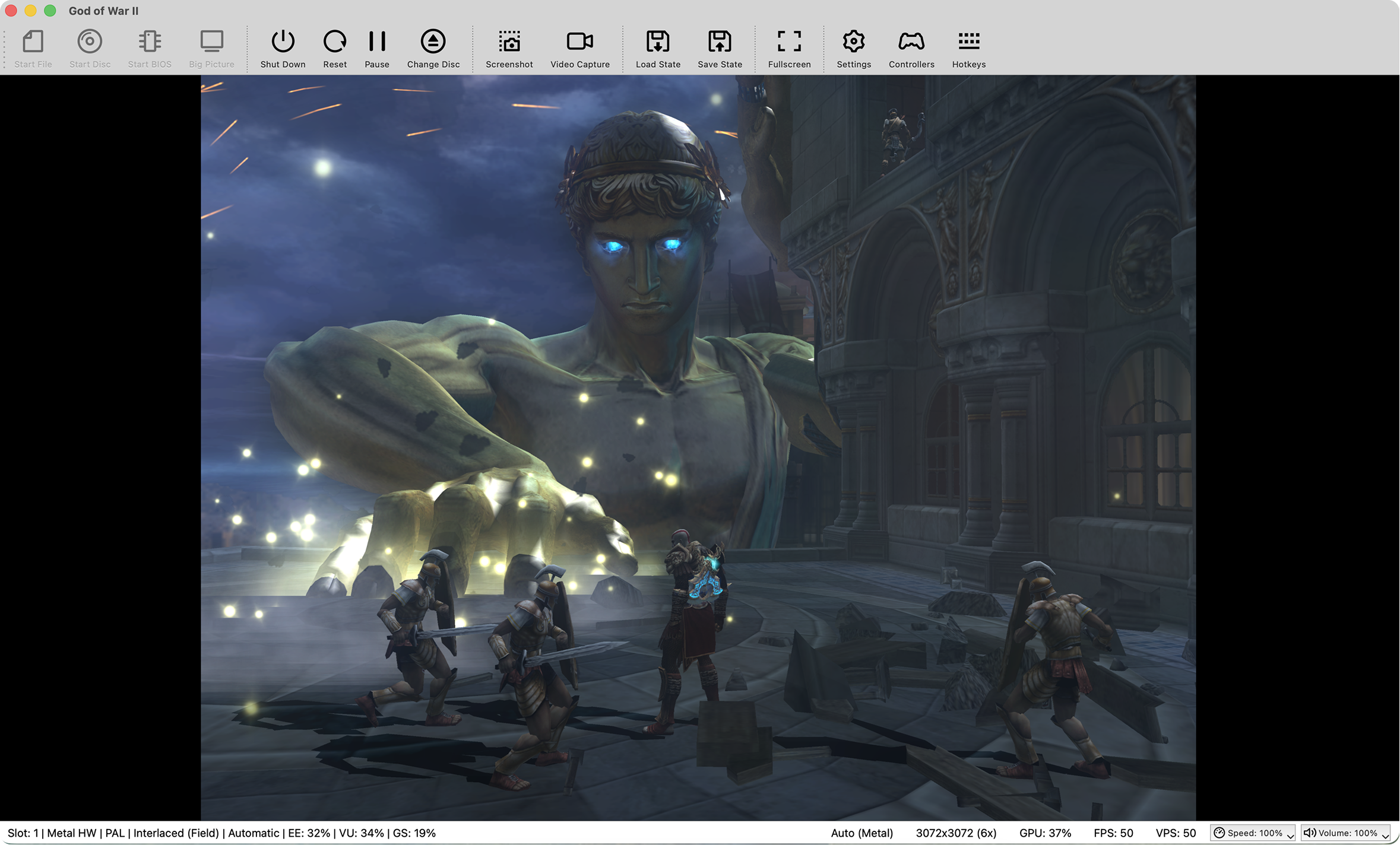The image size is (1400, 845).
Task: Select the Start BIOS chip icon
Action: point(150,42)
